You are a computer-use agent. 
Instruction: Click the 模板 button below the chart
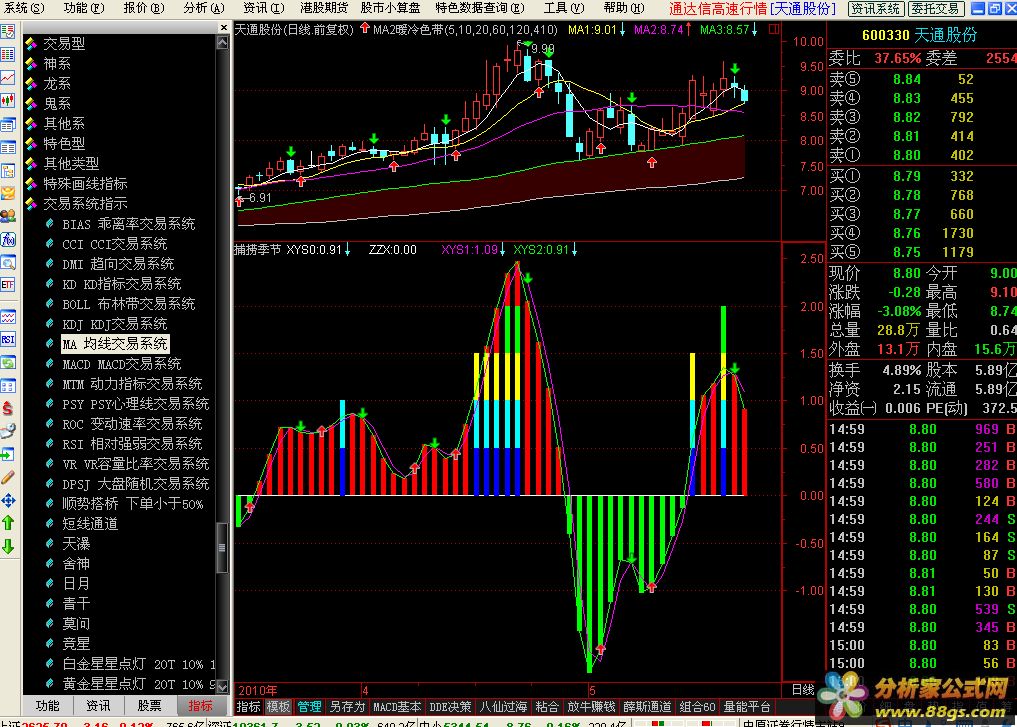(x=278, y=707)
